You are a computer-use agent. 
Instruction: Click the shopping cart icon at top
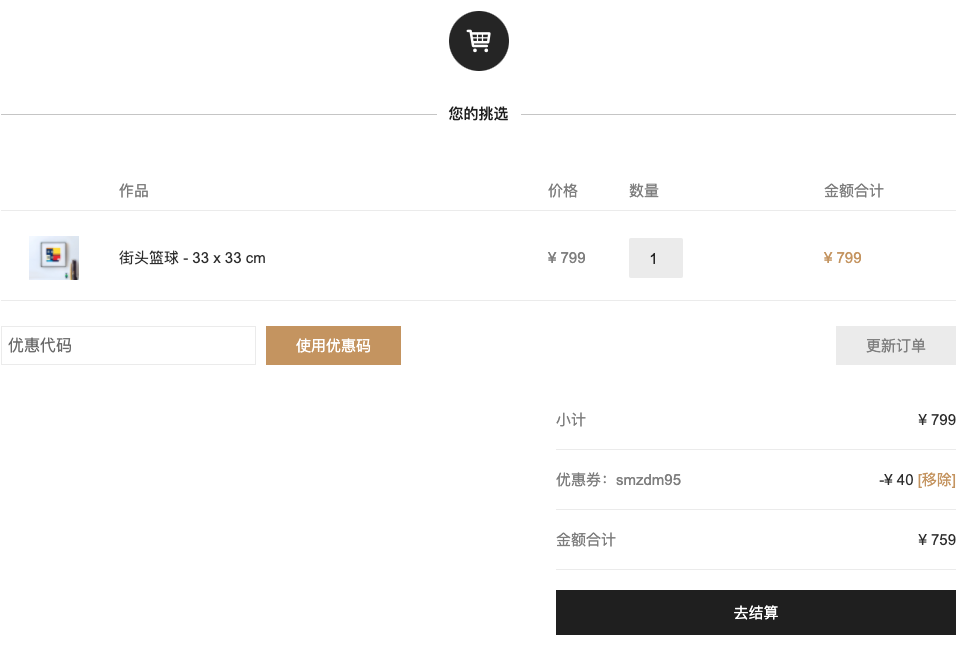coord(479,41)
